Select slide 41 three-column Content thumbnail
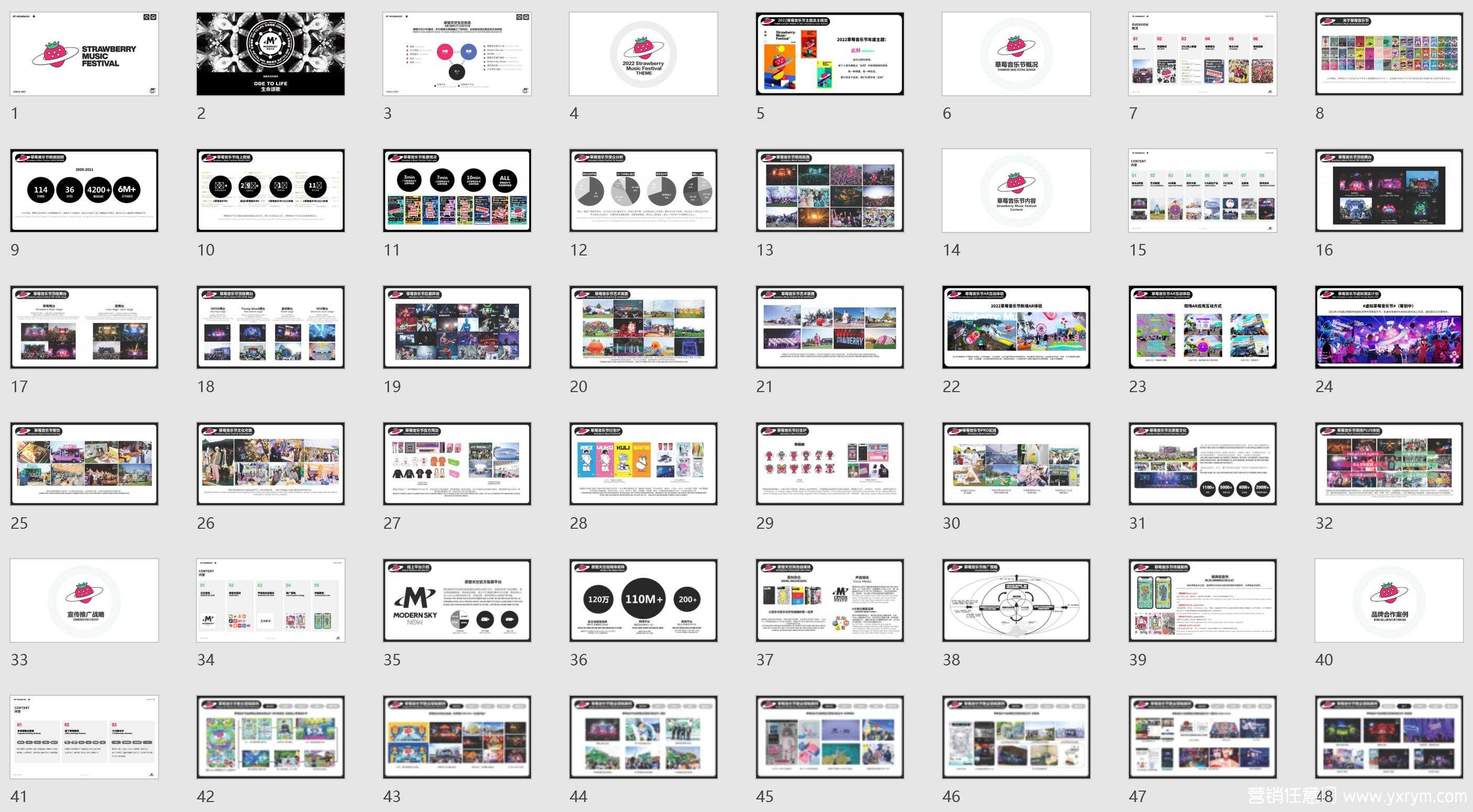The width and height of the screenshot is (1473, 812). (x=84, y=737)
